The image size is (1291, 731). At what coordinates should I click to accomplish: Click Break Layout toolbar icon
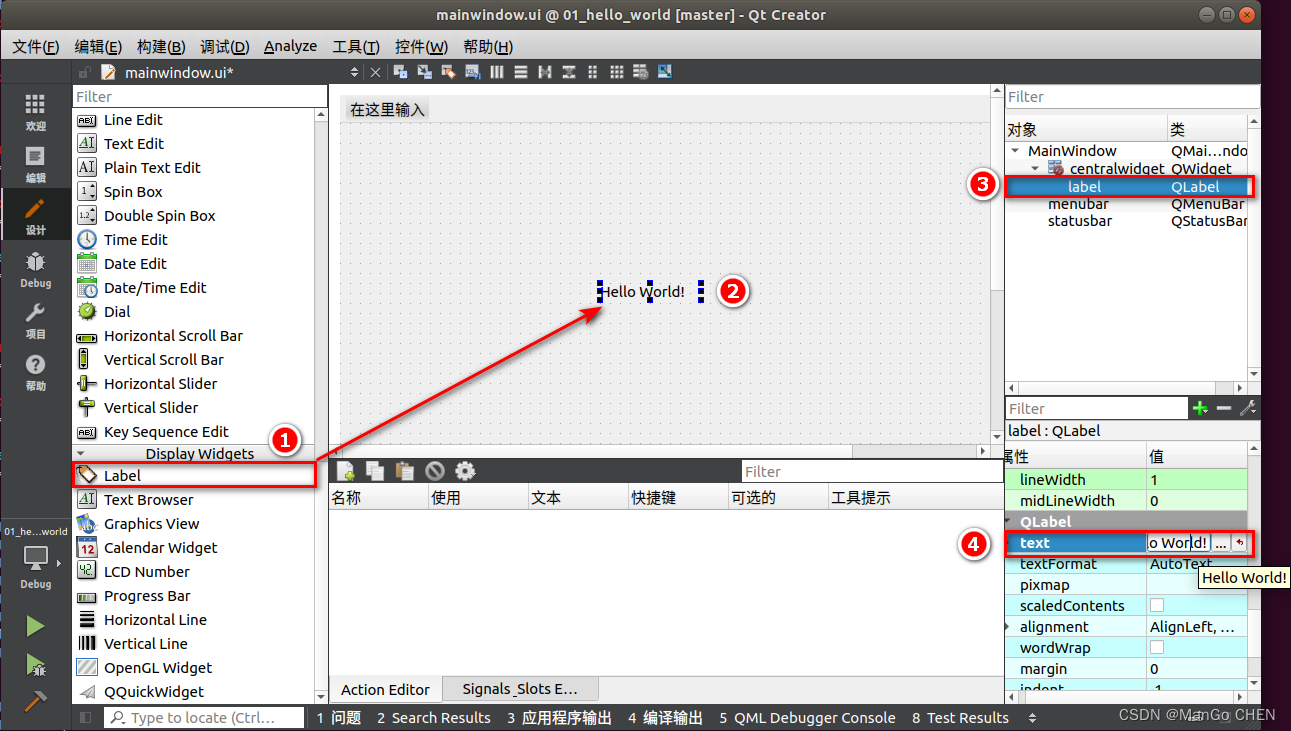pyautogui.click(x=641, y=72)
